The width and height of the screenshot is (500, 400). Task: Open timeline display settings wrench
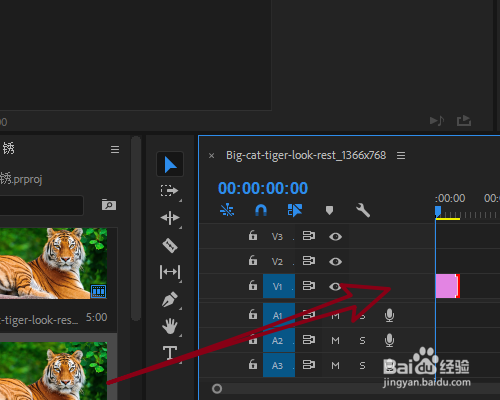[363, 210]
